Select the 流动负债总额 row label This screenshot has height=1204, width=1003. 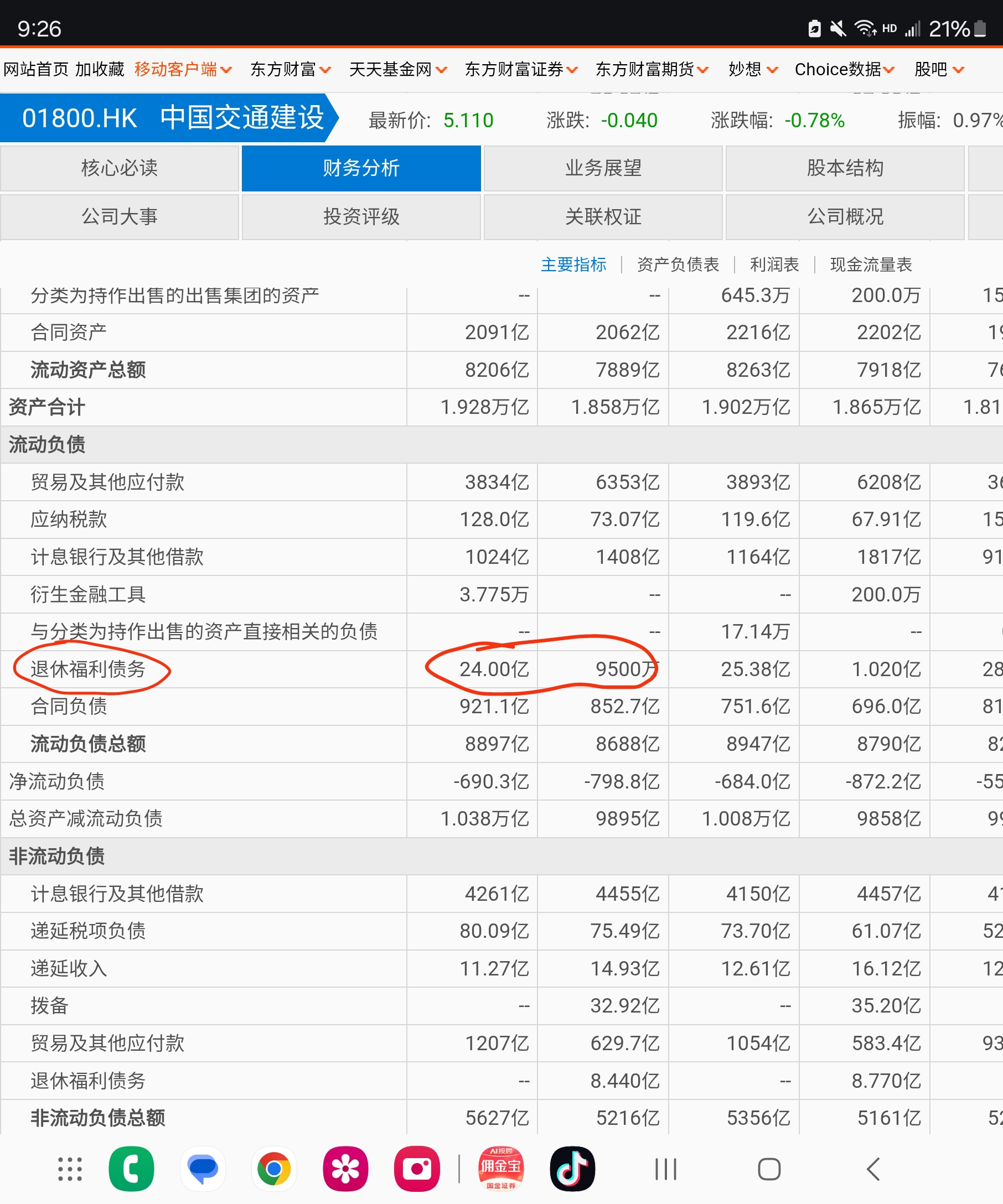coord(88,744)
